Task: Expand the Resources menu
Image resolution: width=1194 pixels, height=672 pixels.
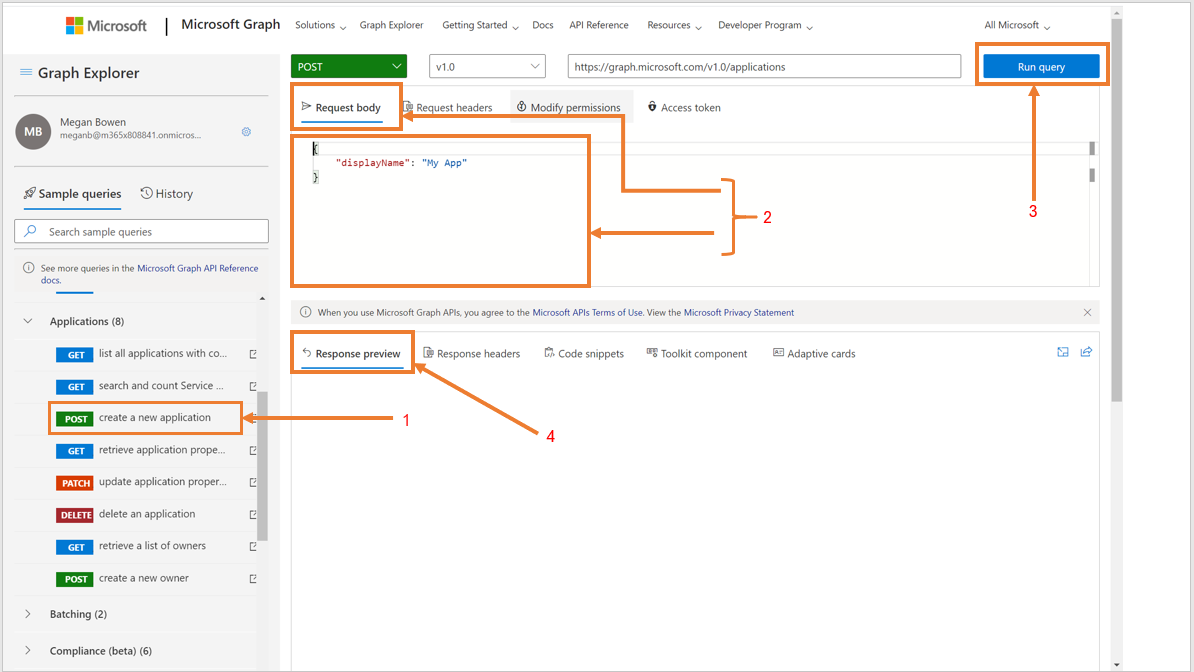Action: point(675,25)
